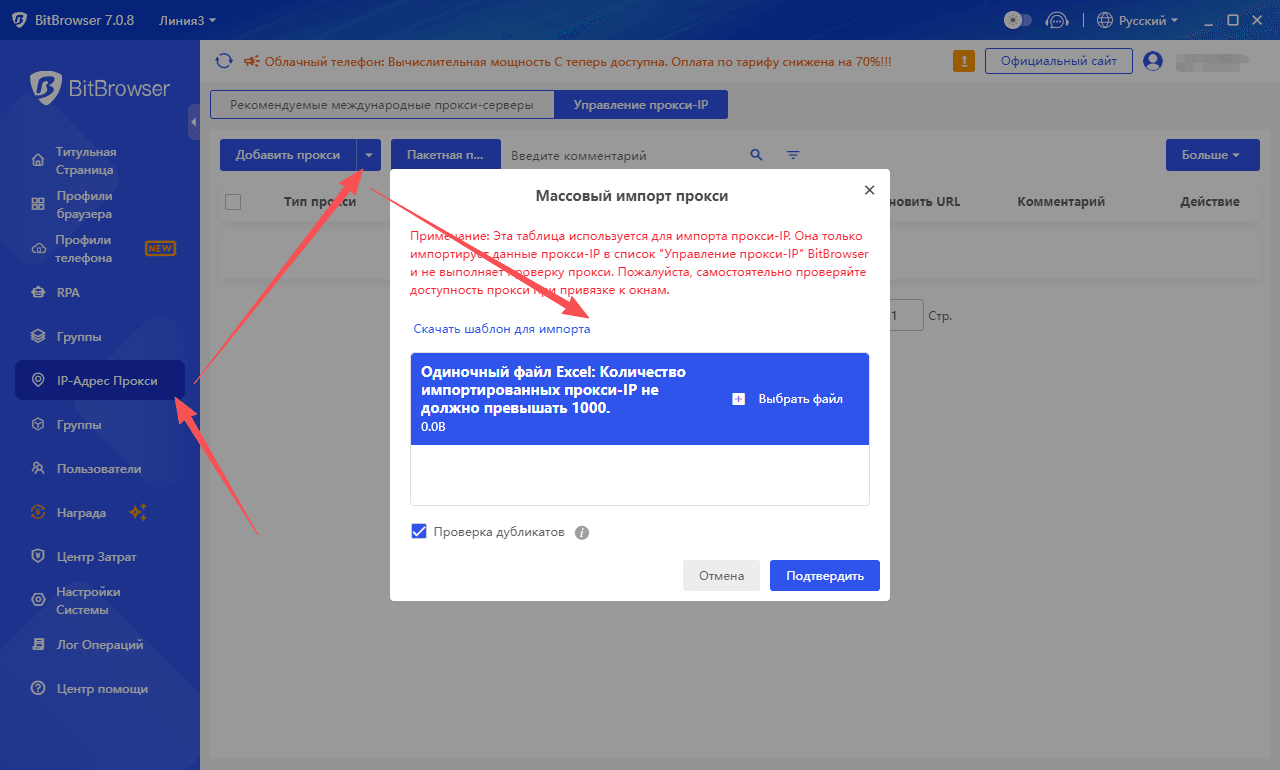Click the duplicate check info icon
The image size is (1280, 770).
pyautogui.click(x=582, y=533)
